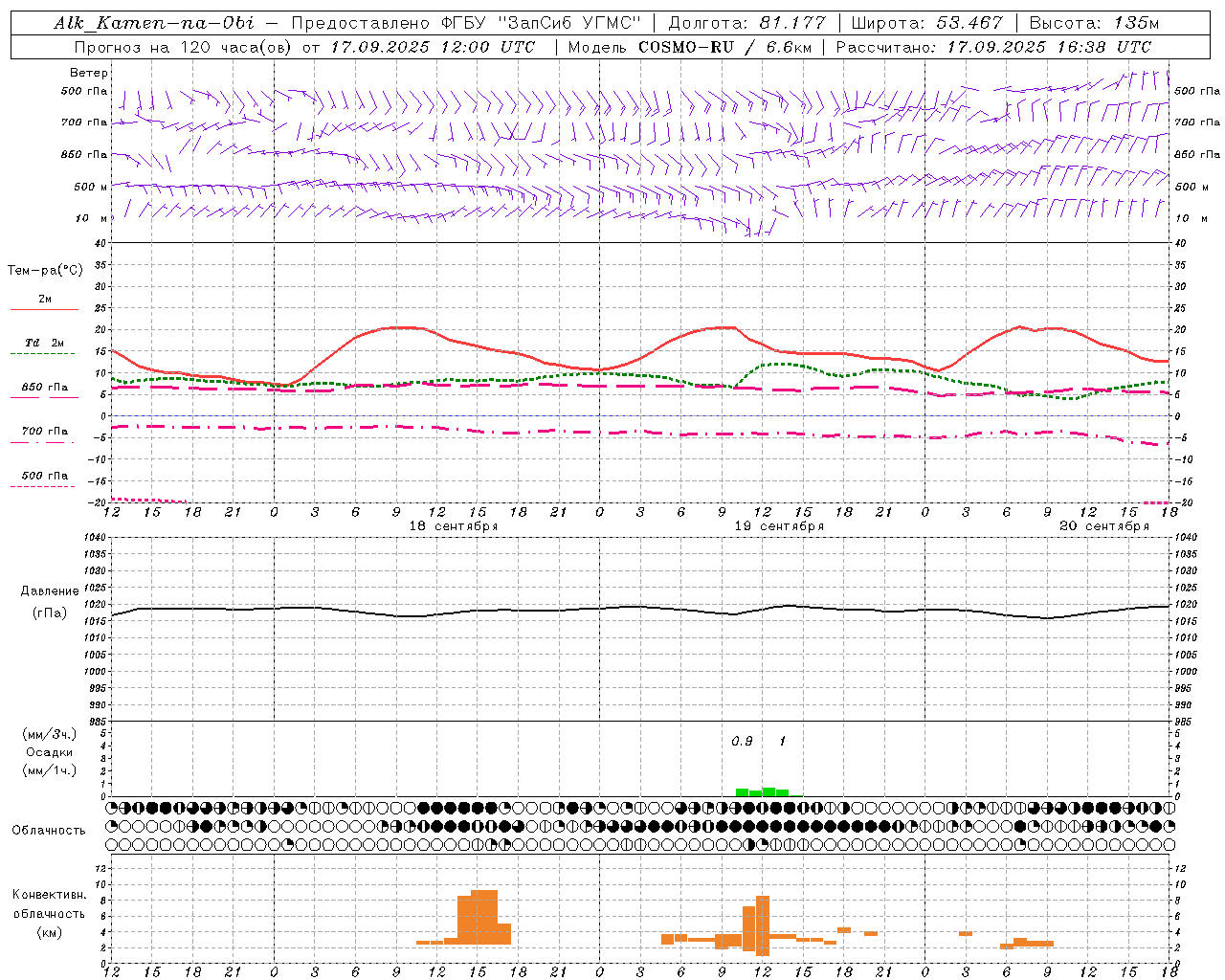Click the dashed line sample under 500 гПа legend

tap(43, 486)
